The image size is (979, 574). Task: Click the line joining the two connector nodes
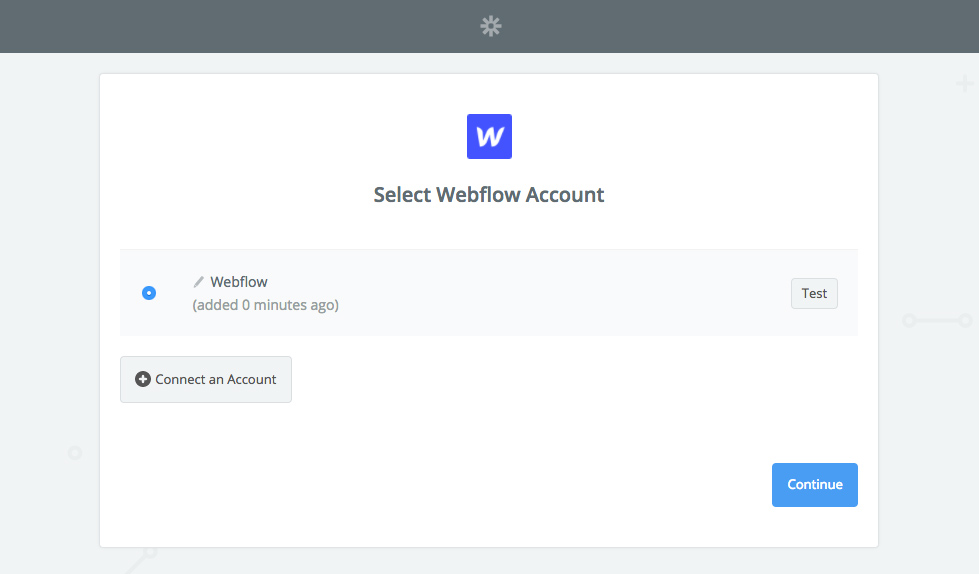tap(937, 320)
